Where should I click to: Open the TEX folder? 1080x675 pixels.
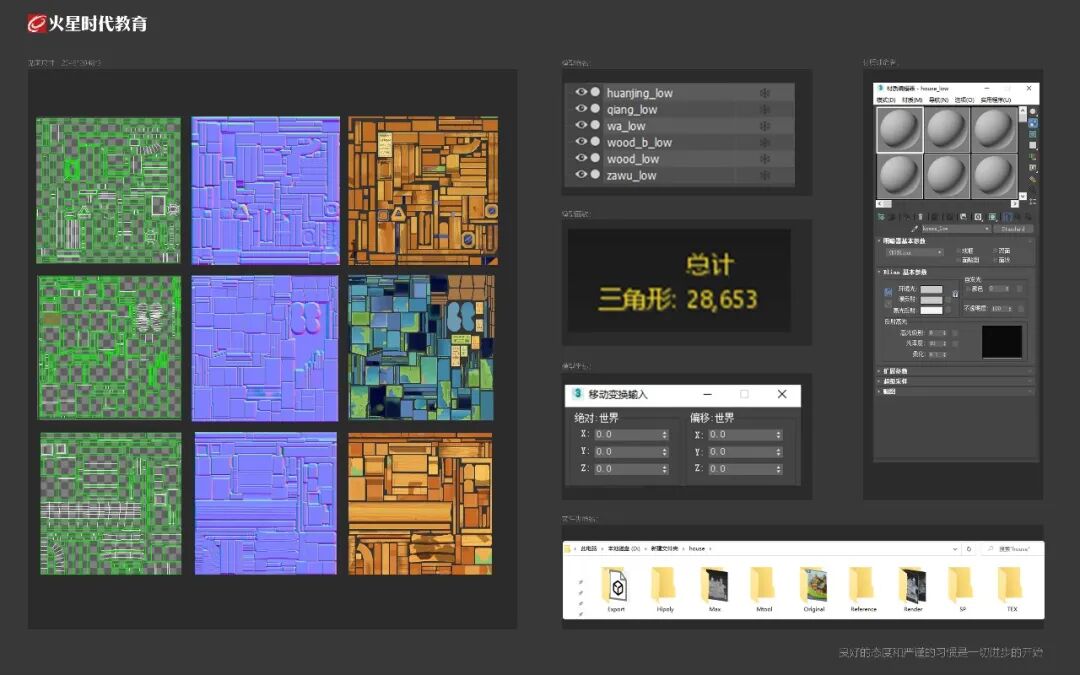pos(1012,589)
